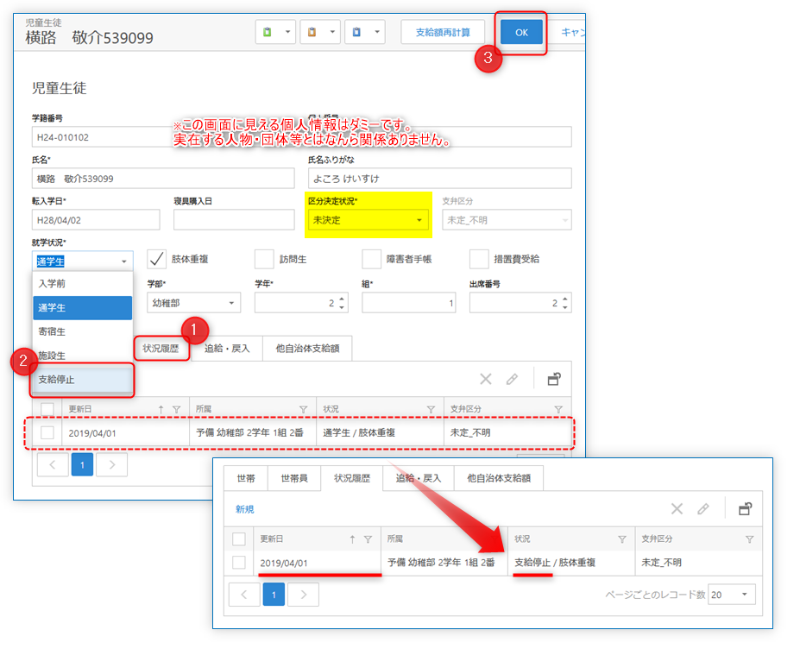Decrease 学年 with the down spinner arrow
The image size is (800, 655).
[x=342, y=307]
